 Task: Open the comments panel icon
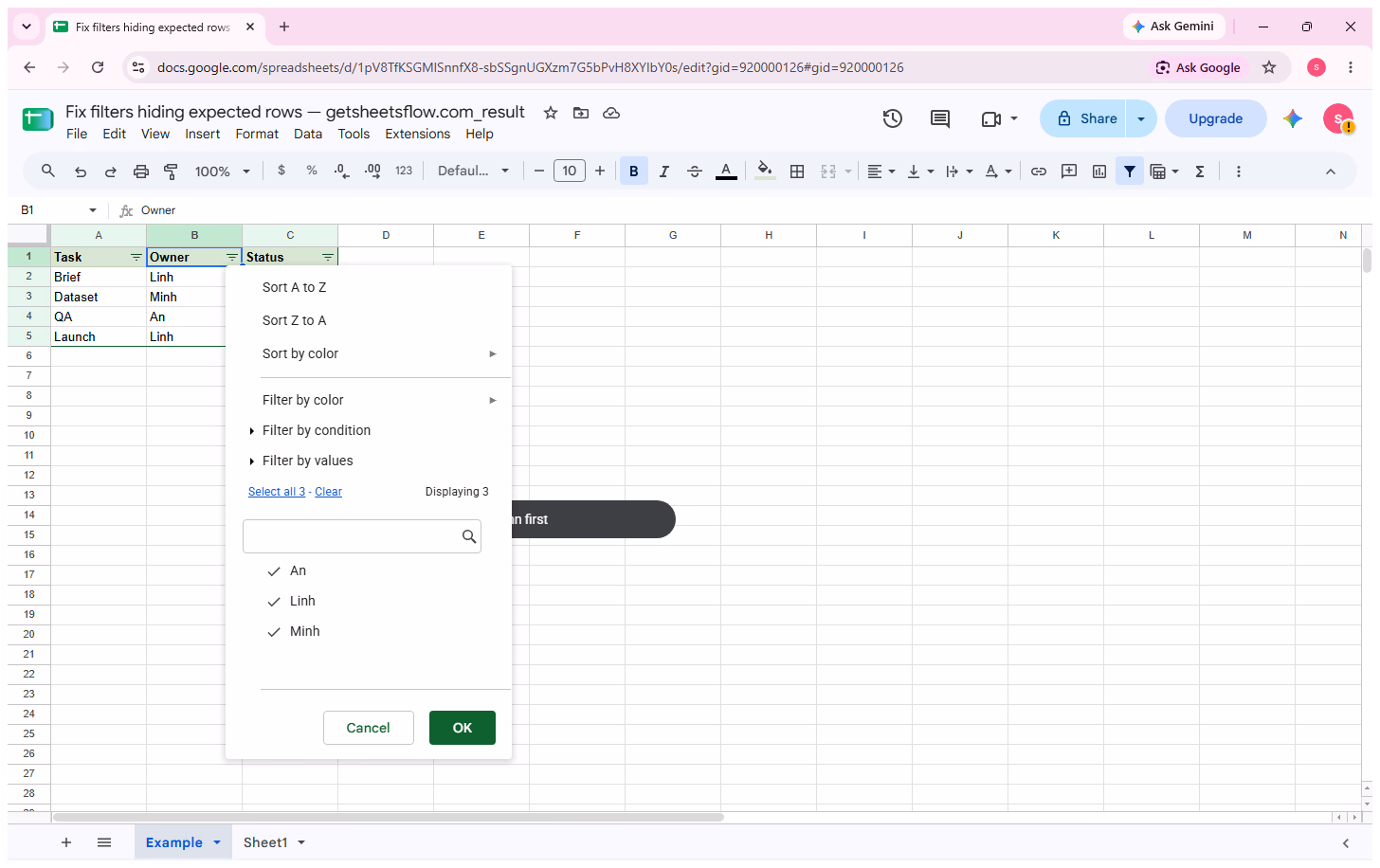point(940,118)
